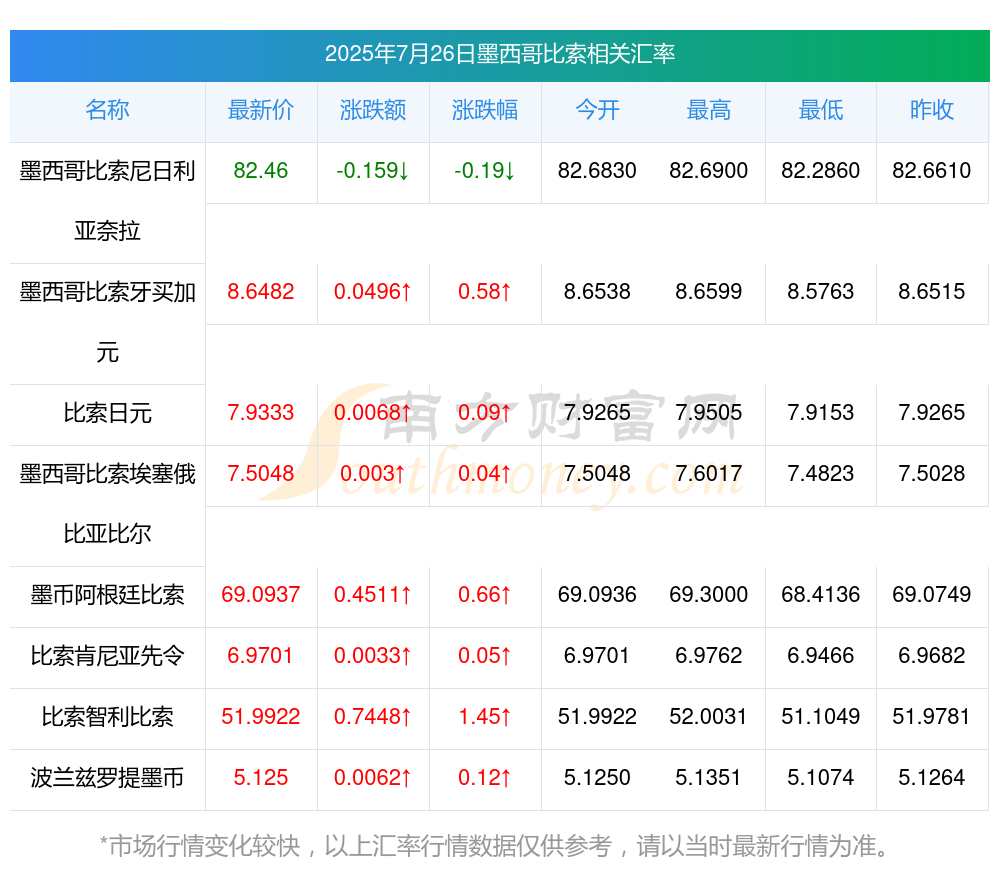Click latest price 7.9333
This screenshot has width=1000, height=877.
coord(261,413)
